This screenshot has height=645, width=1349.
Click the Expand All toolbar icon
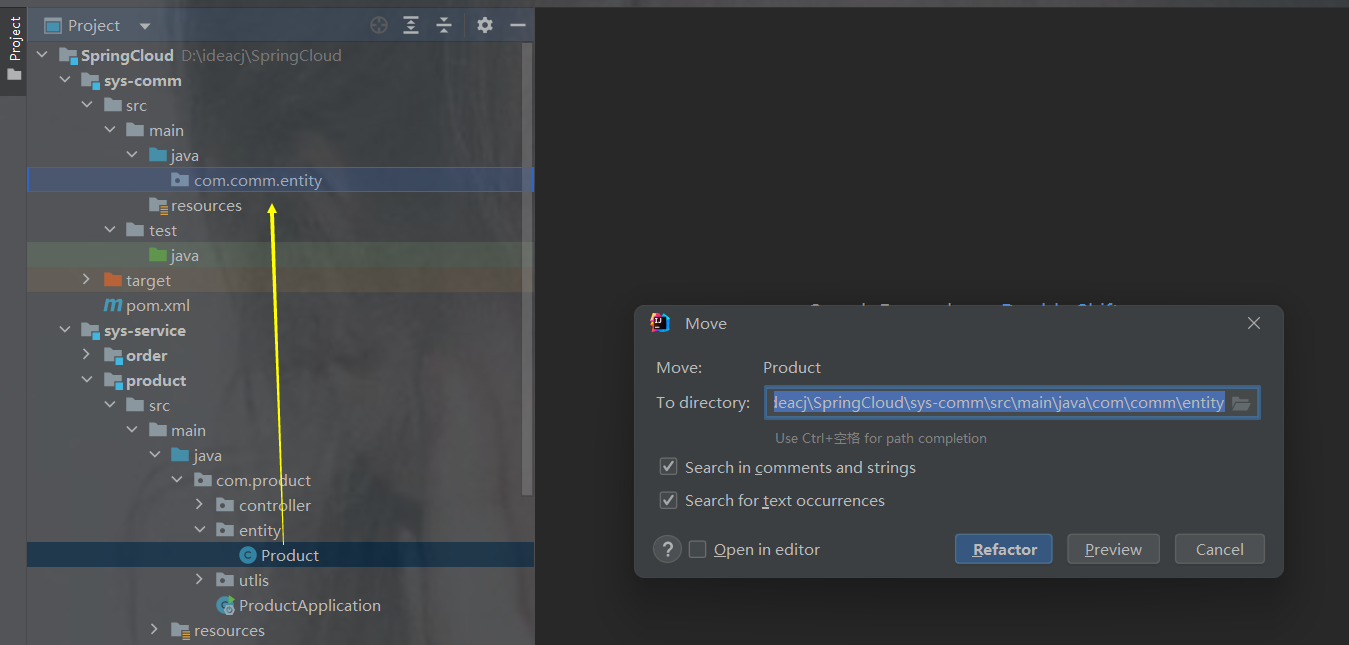411,25
